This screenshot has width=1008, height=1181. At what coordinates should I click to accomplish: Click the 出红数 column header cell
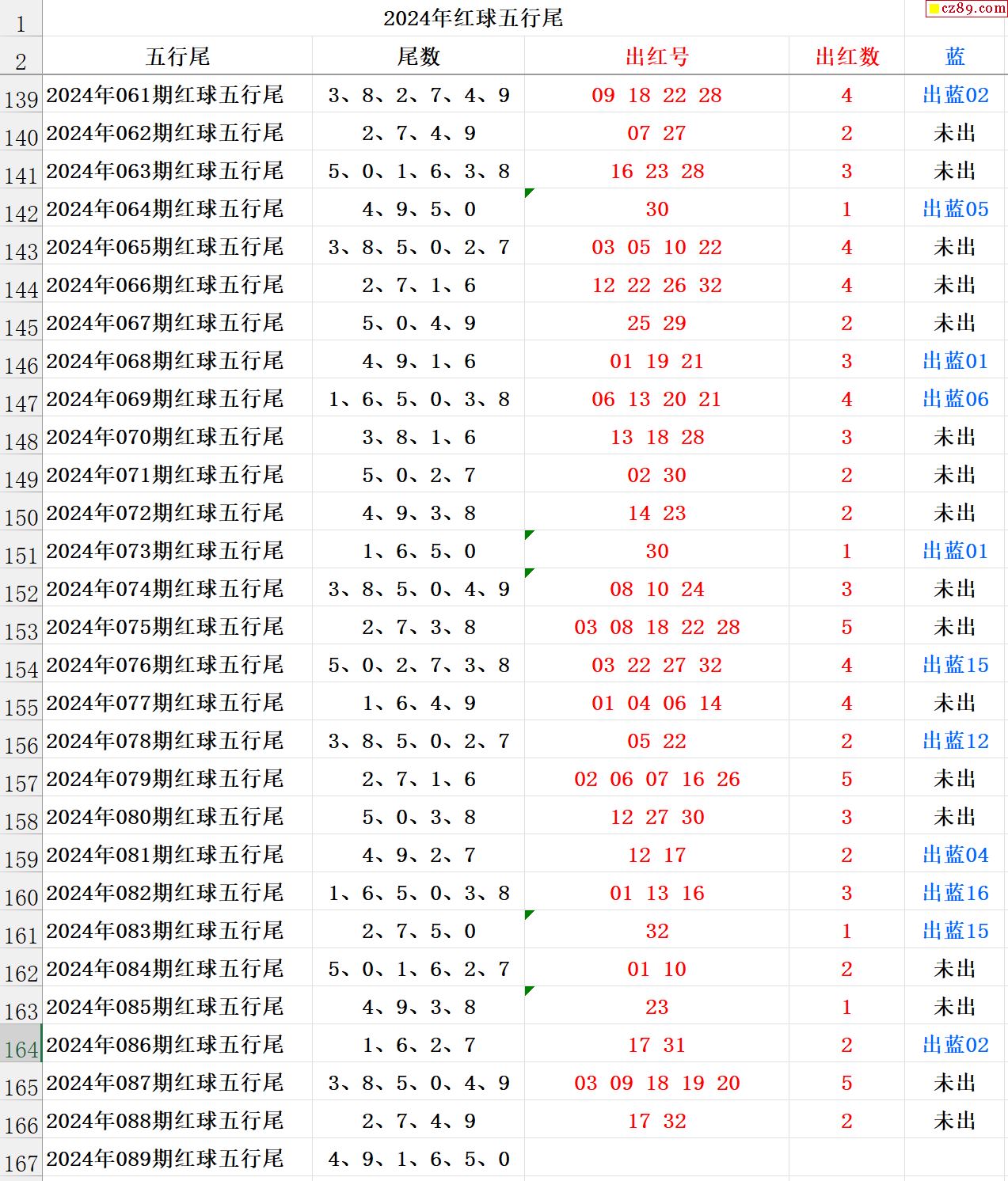[846, 56]
